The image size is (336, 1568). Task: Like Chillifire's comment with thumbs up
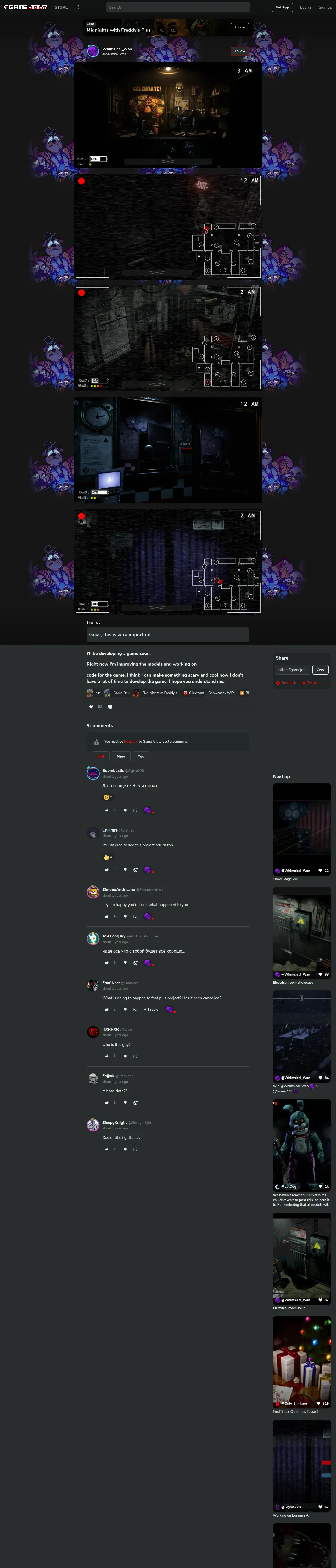(107, 870)
